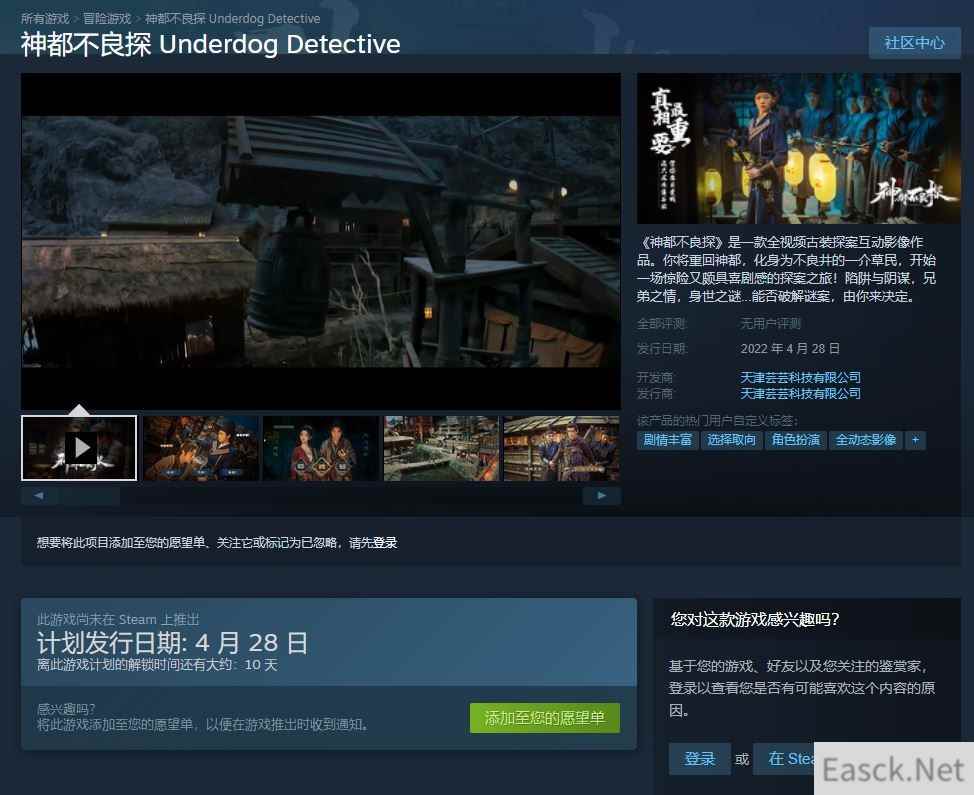Screen dimensions: 974x795
Task: Add a tag with the plus button
Action: (x=915, y=440)
